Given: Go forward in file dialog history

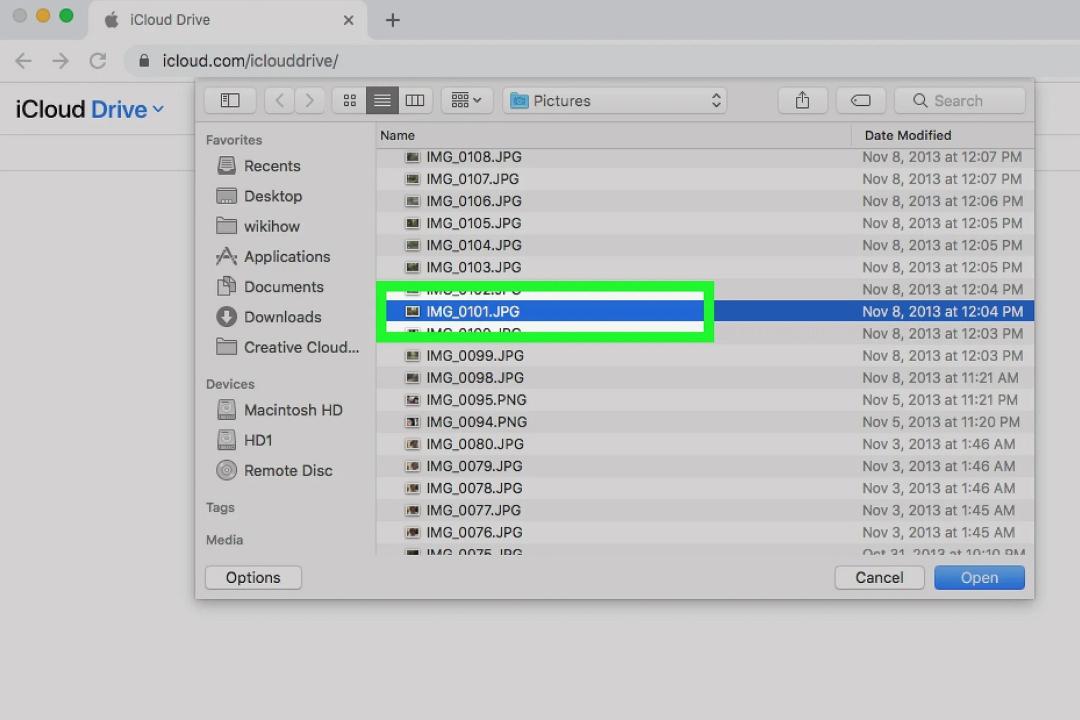Looking at the screenshot, I should coord(309,101).
